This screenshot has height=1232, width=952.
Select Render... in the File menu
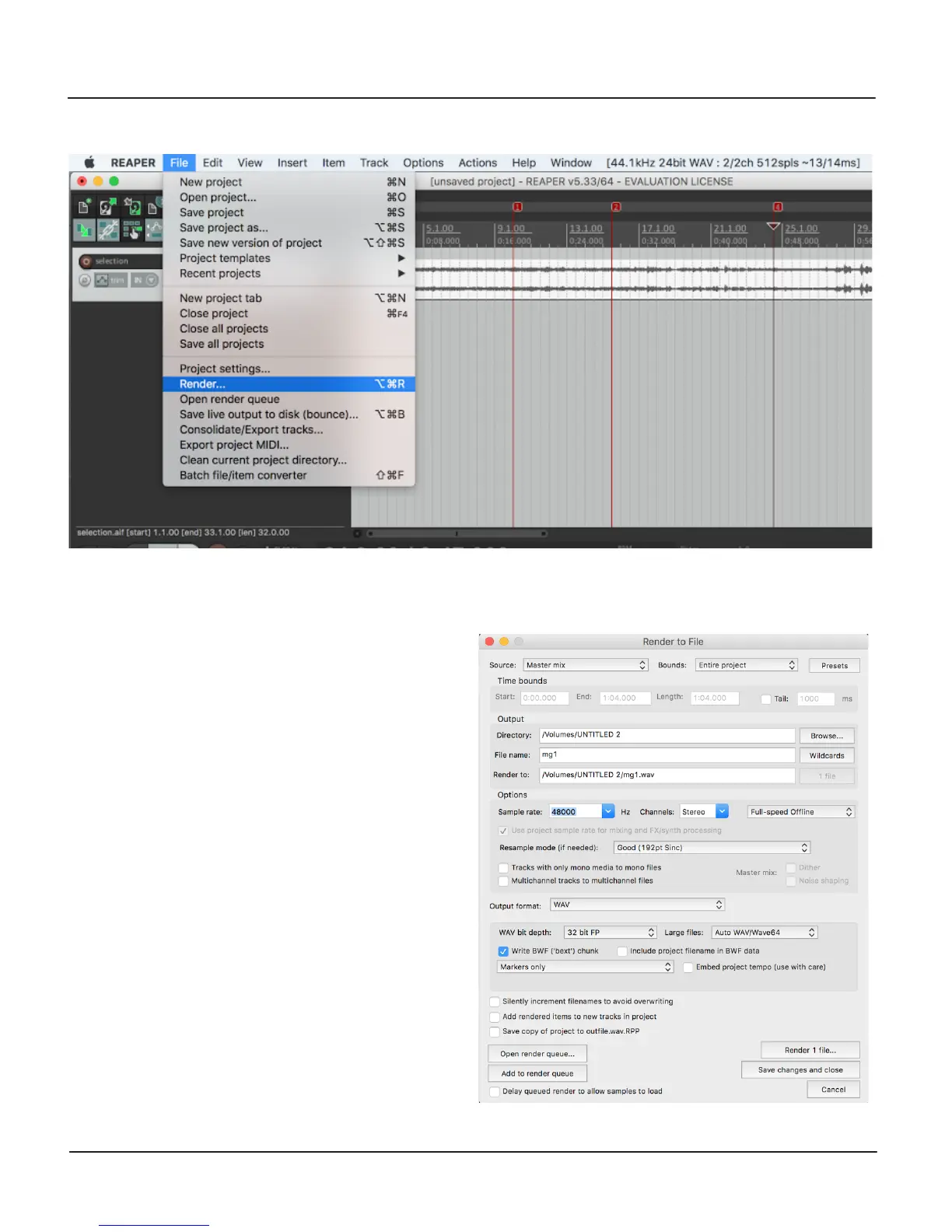289,384
